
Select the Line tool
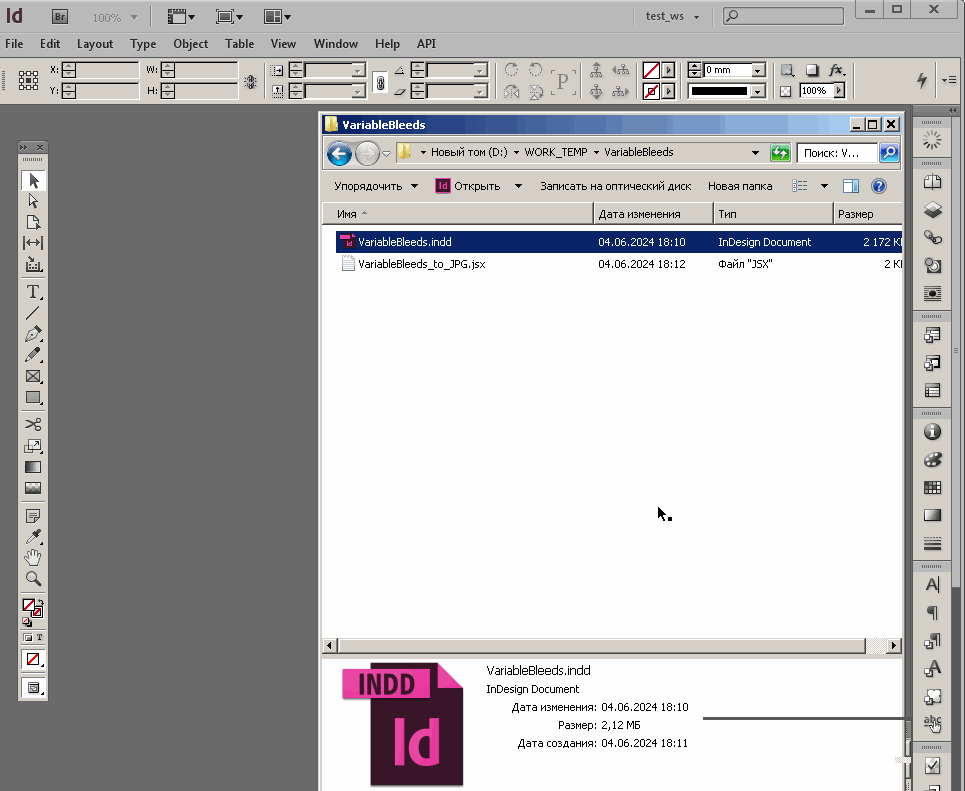coord(33,313)
